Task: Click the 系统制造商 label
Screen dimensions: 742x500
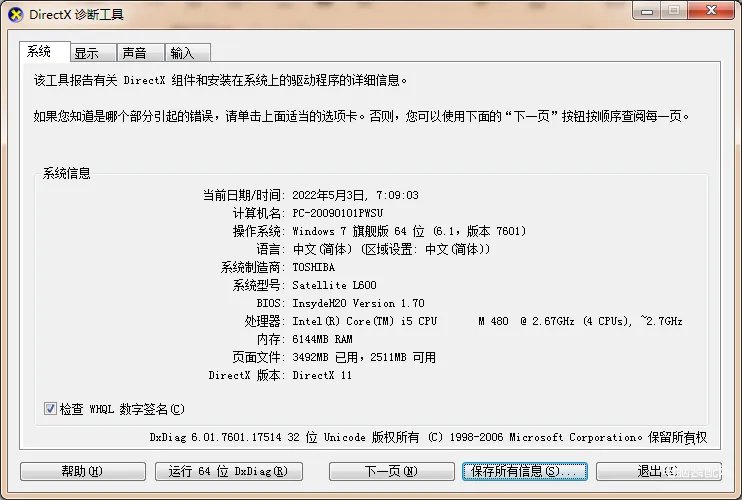Action: pyautogui.click(x=253, y=267)
